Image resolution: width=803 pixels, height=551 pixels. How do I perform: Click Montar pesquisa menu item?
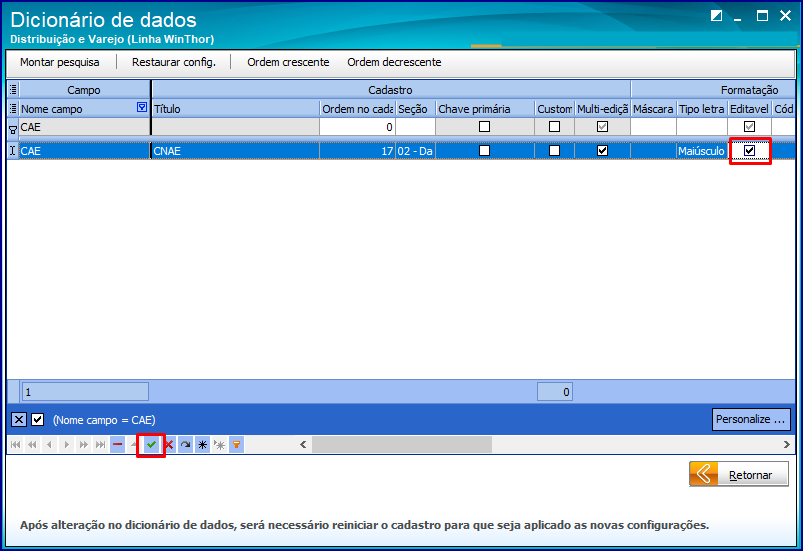tap(60, 62)
